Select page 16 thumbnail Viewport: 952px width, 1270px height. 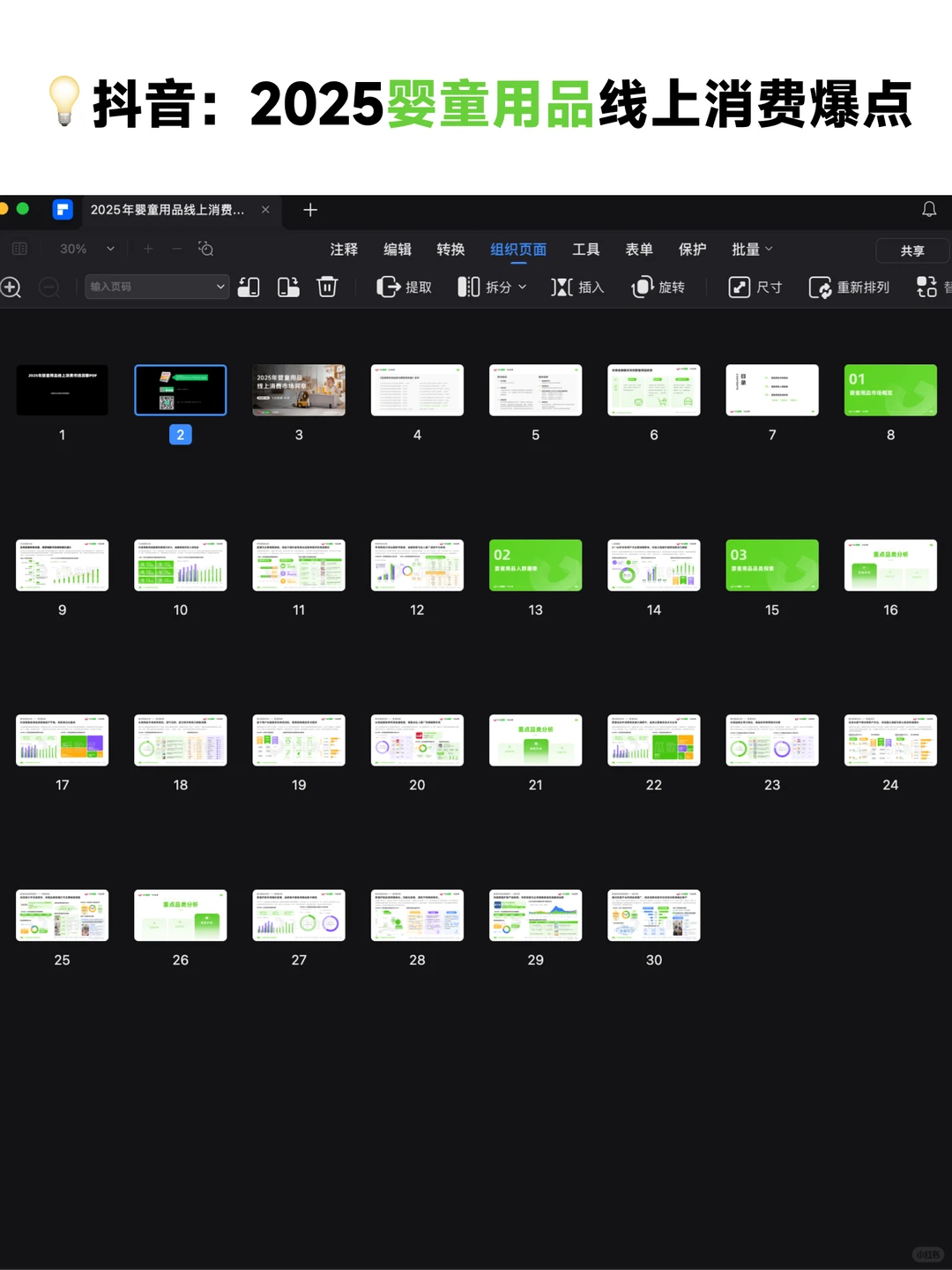(890, 565)
